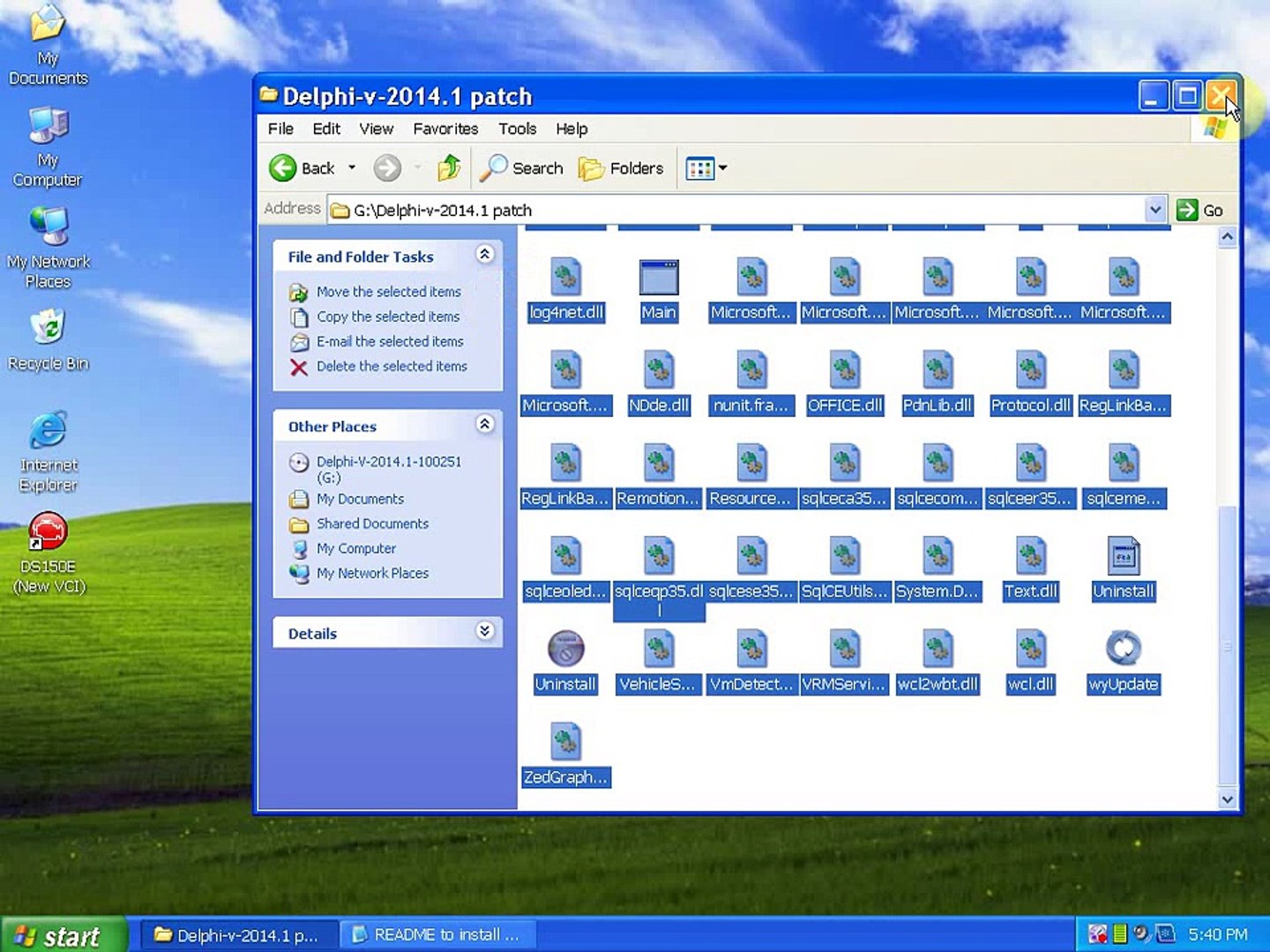Open Back button history dropdown arrow

[352, 167]
